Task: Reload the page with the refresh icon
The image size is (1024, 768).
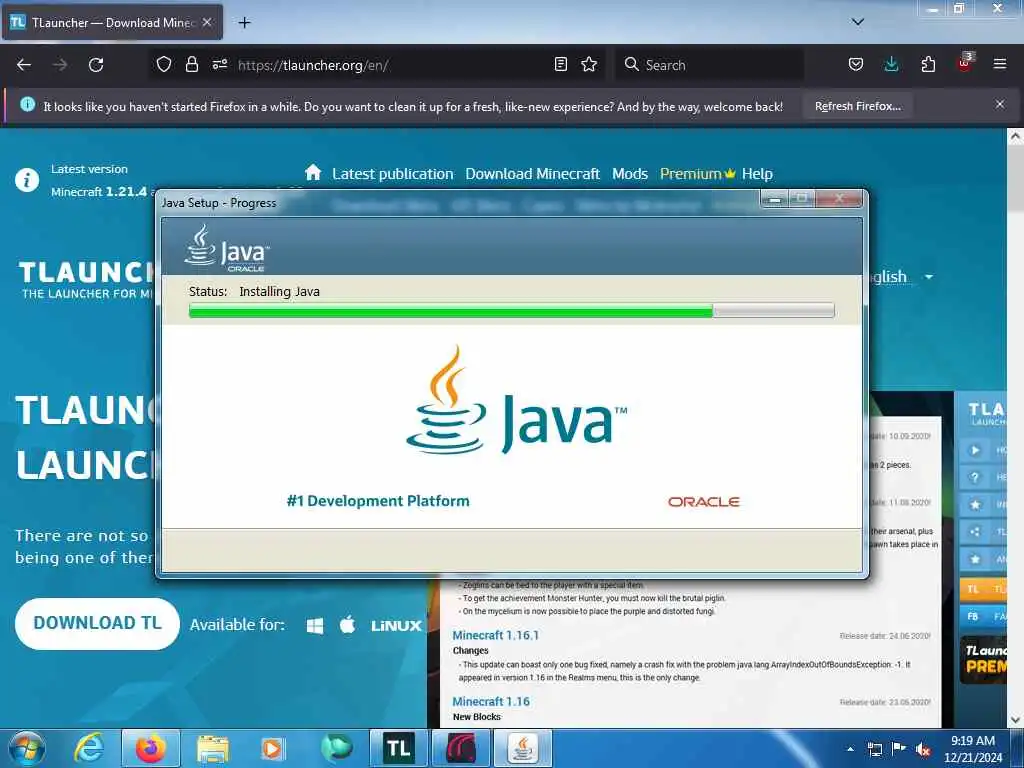Action: pos(96,65)
